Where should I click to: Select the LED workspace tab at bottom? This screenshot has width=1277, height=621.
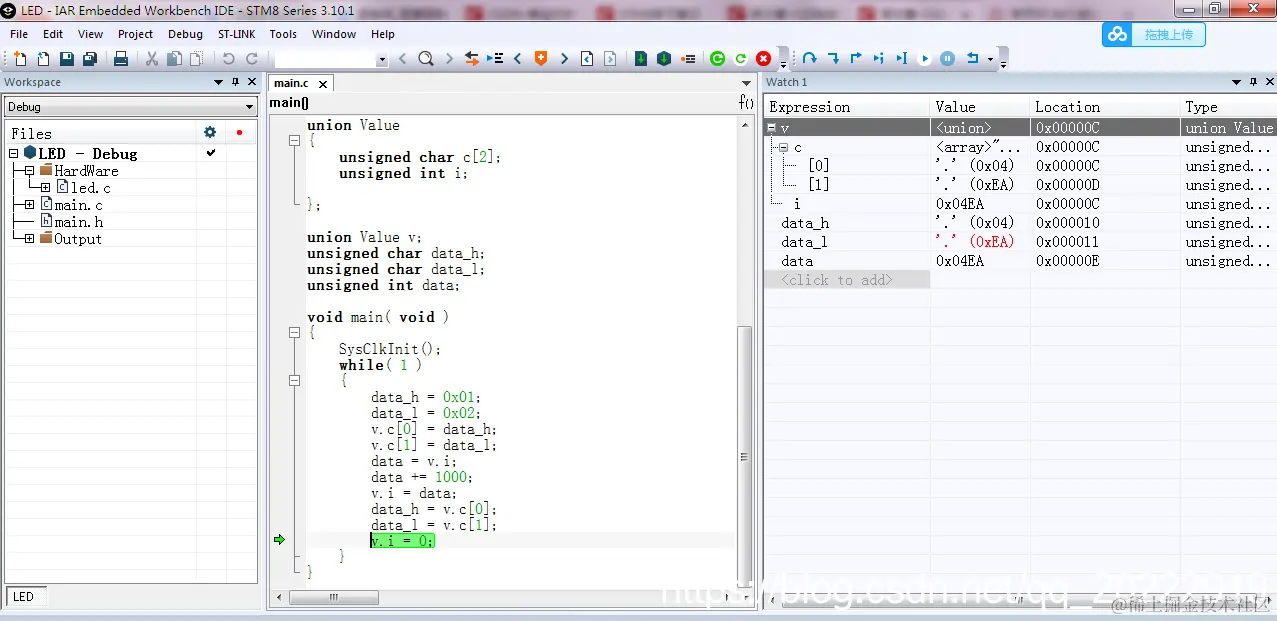[23, 597]
